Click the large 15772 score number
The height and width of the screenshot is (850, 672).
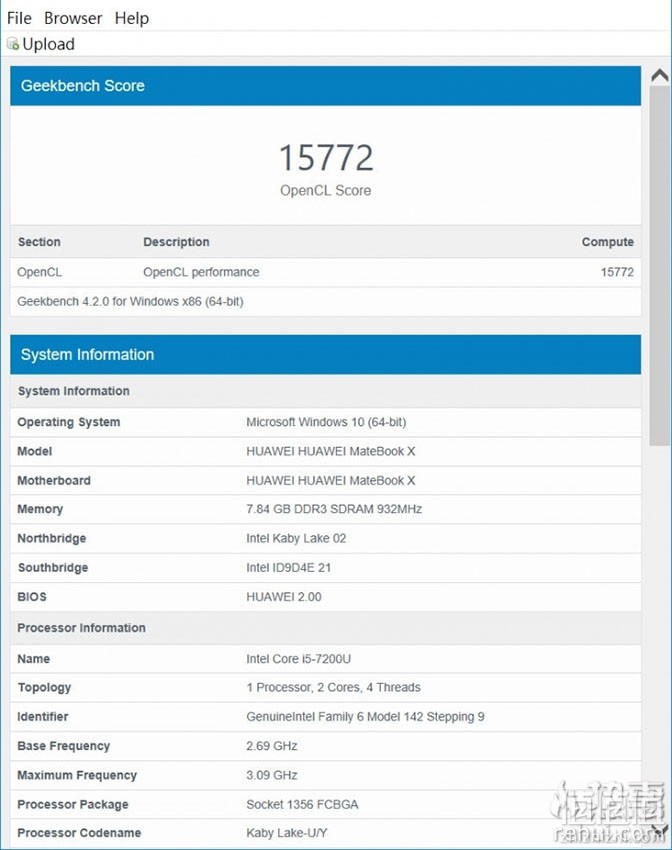(x=326, y=158)
